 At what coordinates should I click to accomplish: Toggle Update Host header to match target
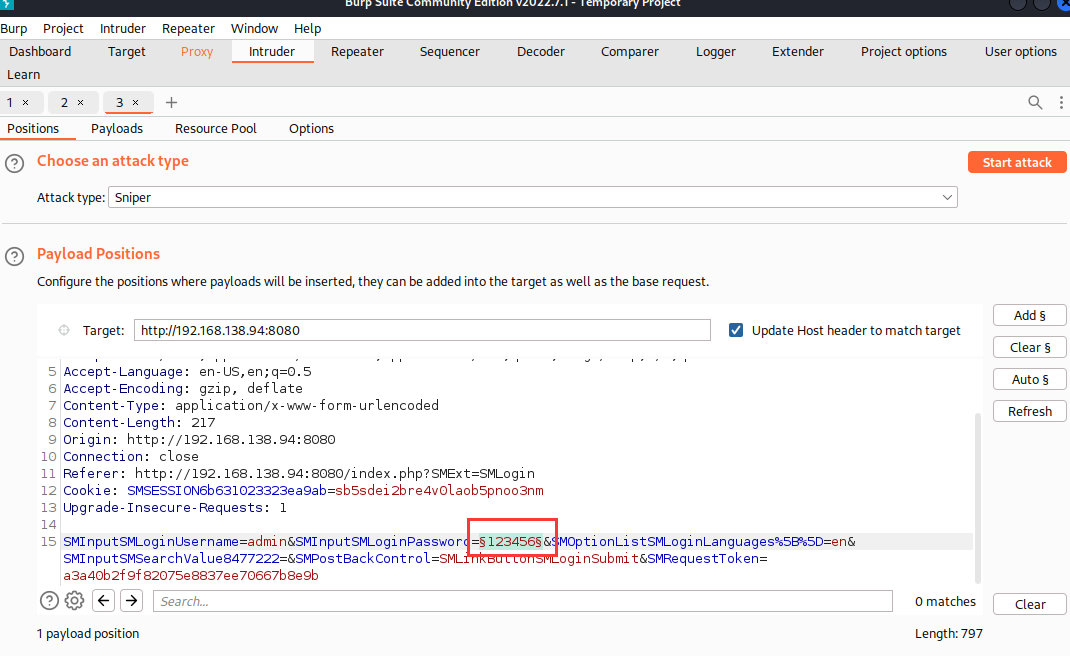point(736,330)
